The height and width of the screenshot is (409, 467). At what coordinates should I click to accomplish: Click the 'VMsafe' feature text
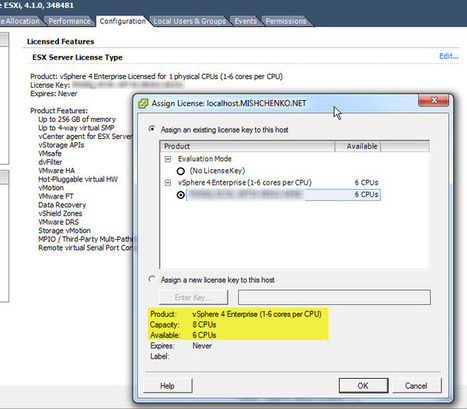[x=50, y=154]
